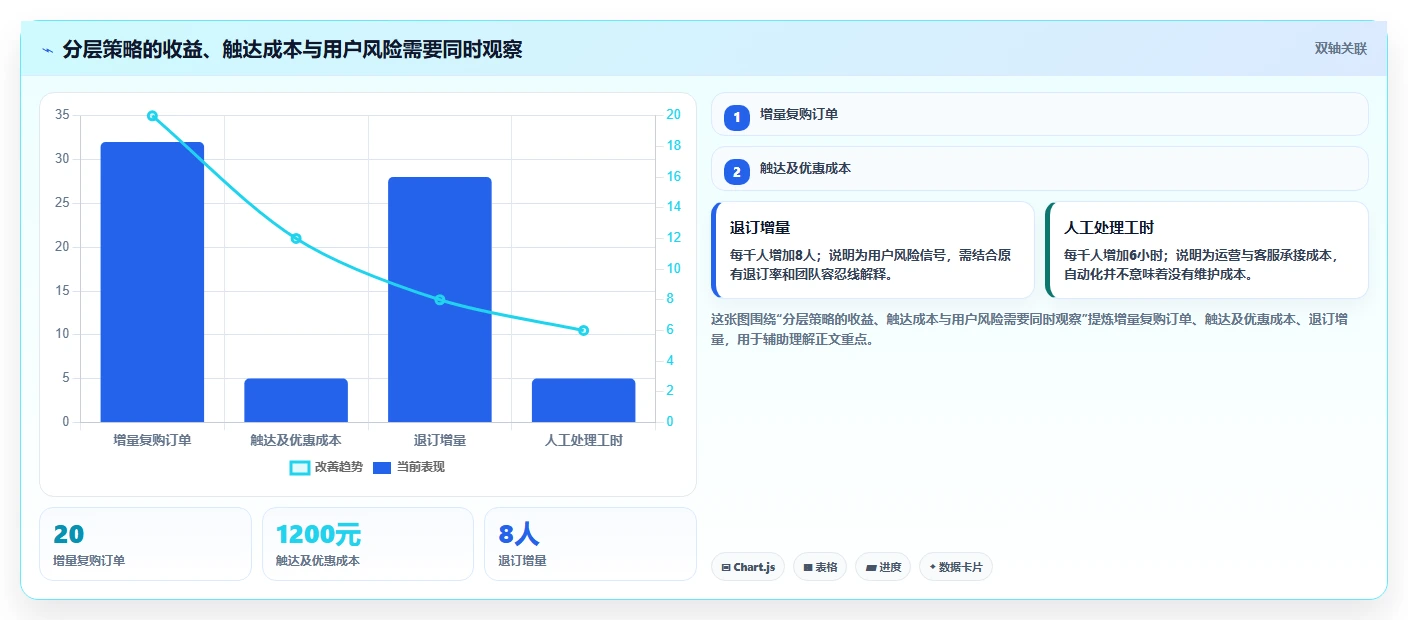Click the numbered badge 1 for 增量复购订单
The width and height of the screenshot is (1408, 620).
pyautogui.click(x=737, y=117)
